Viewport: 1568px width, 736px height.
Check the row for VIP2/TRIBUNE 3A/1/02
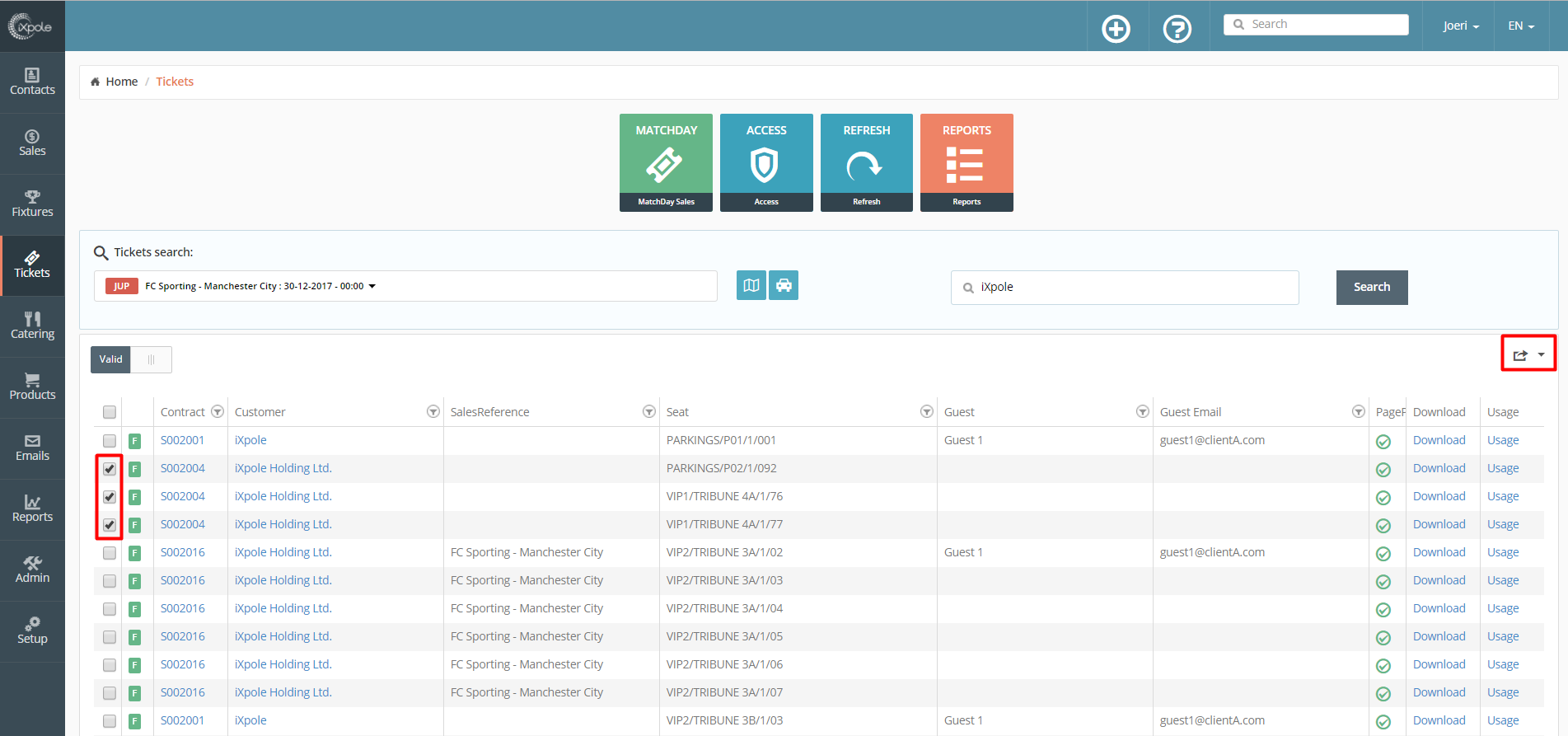click(110, 553)
